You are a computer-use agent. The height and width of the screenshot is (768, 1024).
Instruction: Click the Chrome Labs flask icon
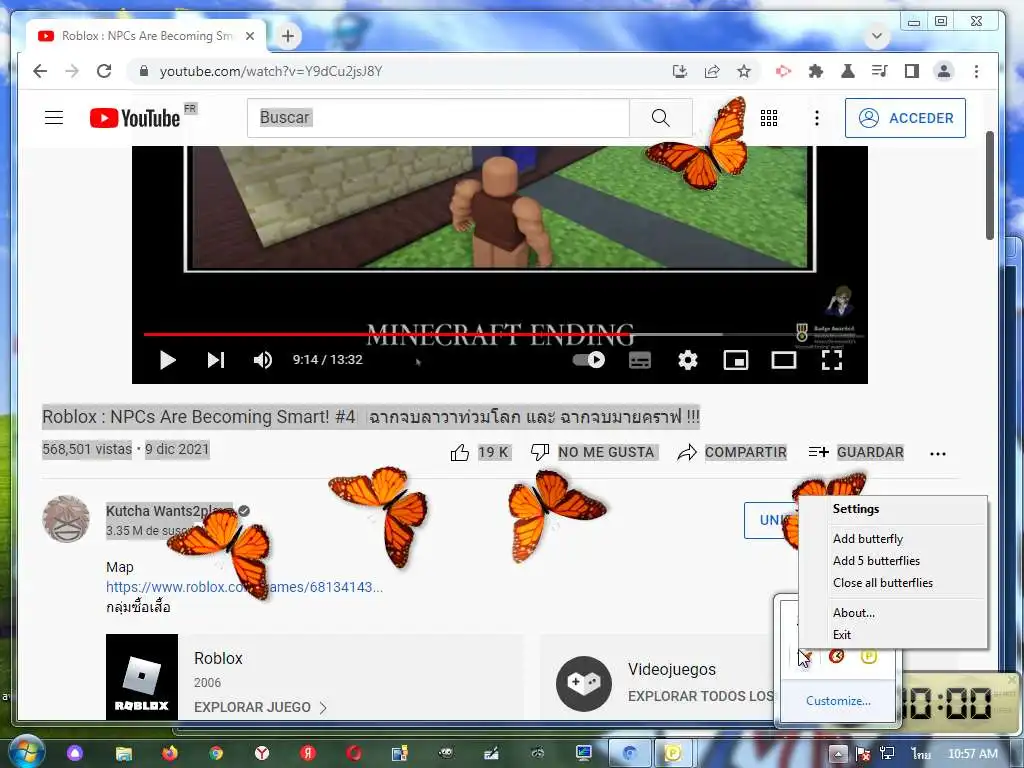848,71
